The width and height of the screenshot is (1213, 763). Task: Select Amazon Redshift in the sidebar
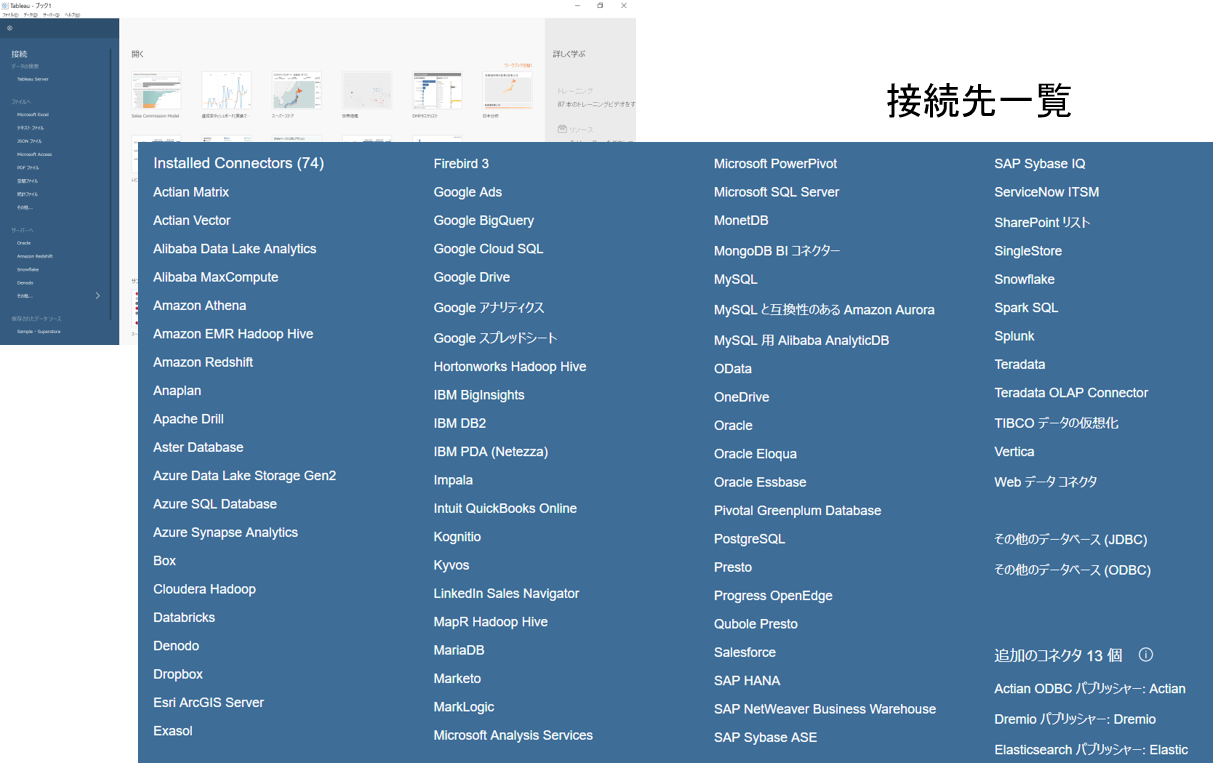(x=35, y=256)
